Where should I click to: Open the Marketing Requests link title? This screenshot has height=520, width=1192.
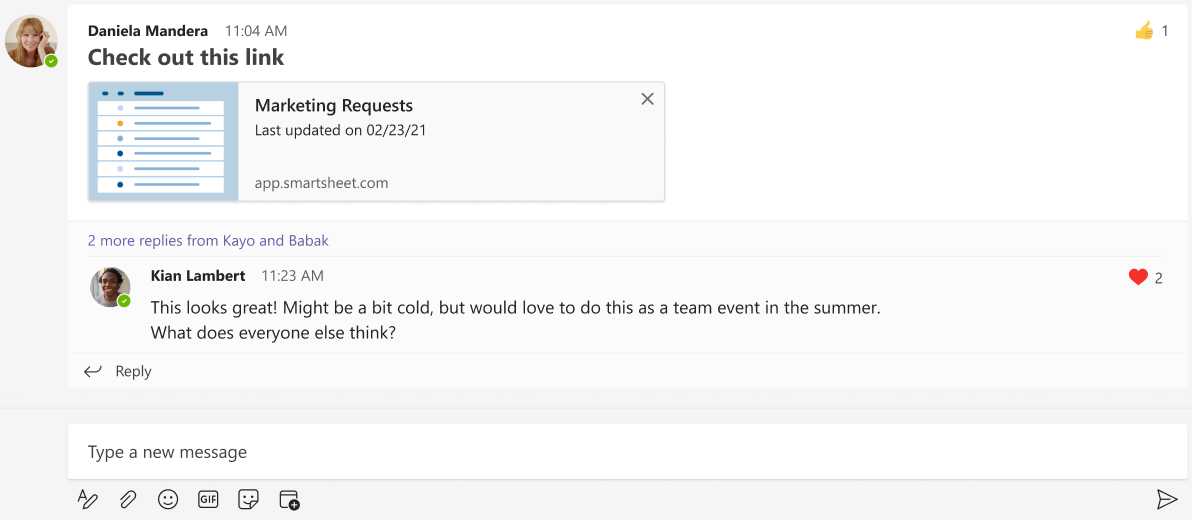[334, 105]
